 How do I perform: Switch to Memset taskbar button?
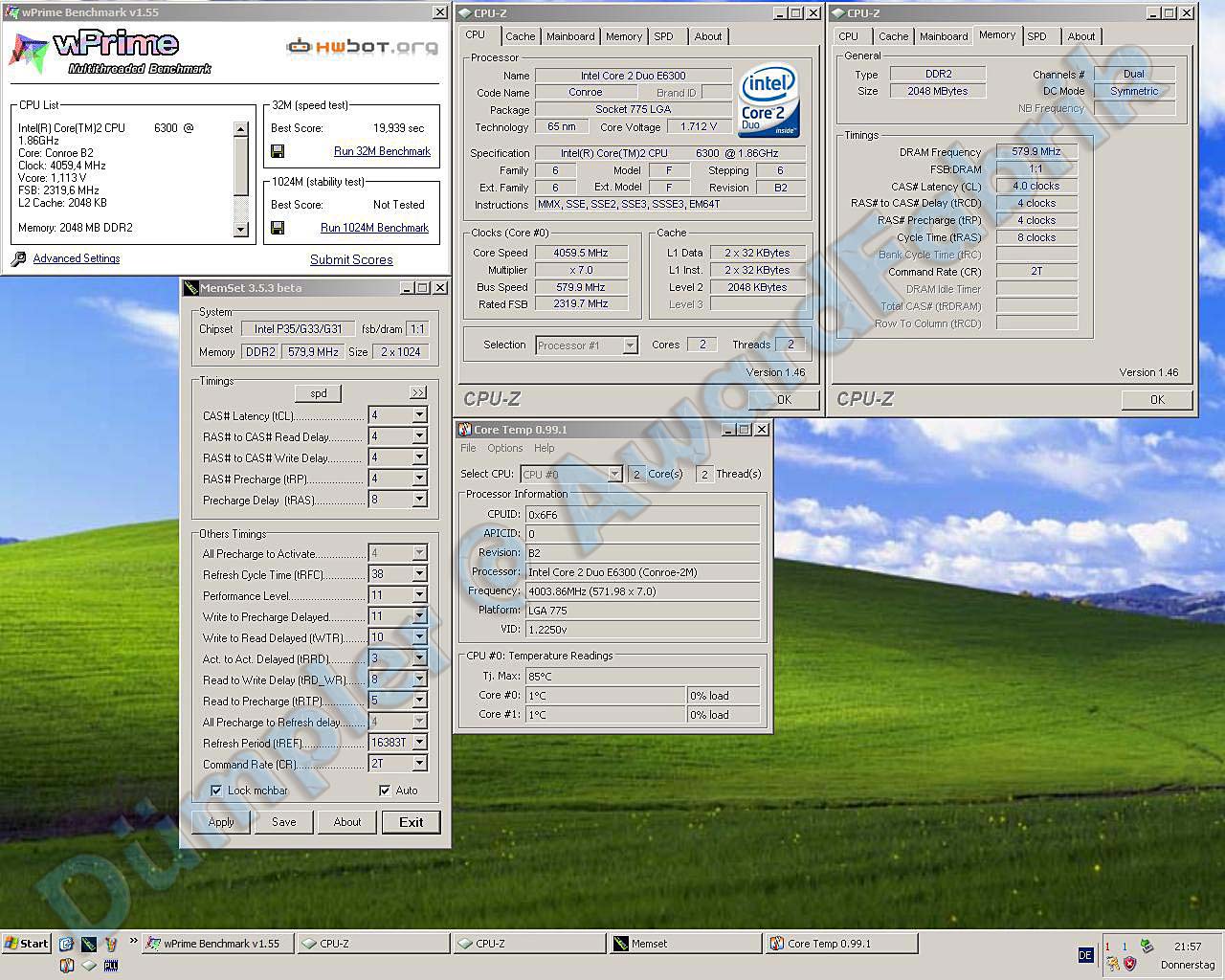[685, 944]
